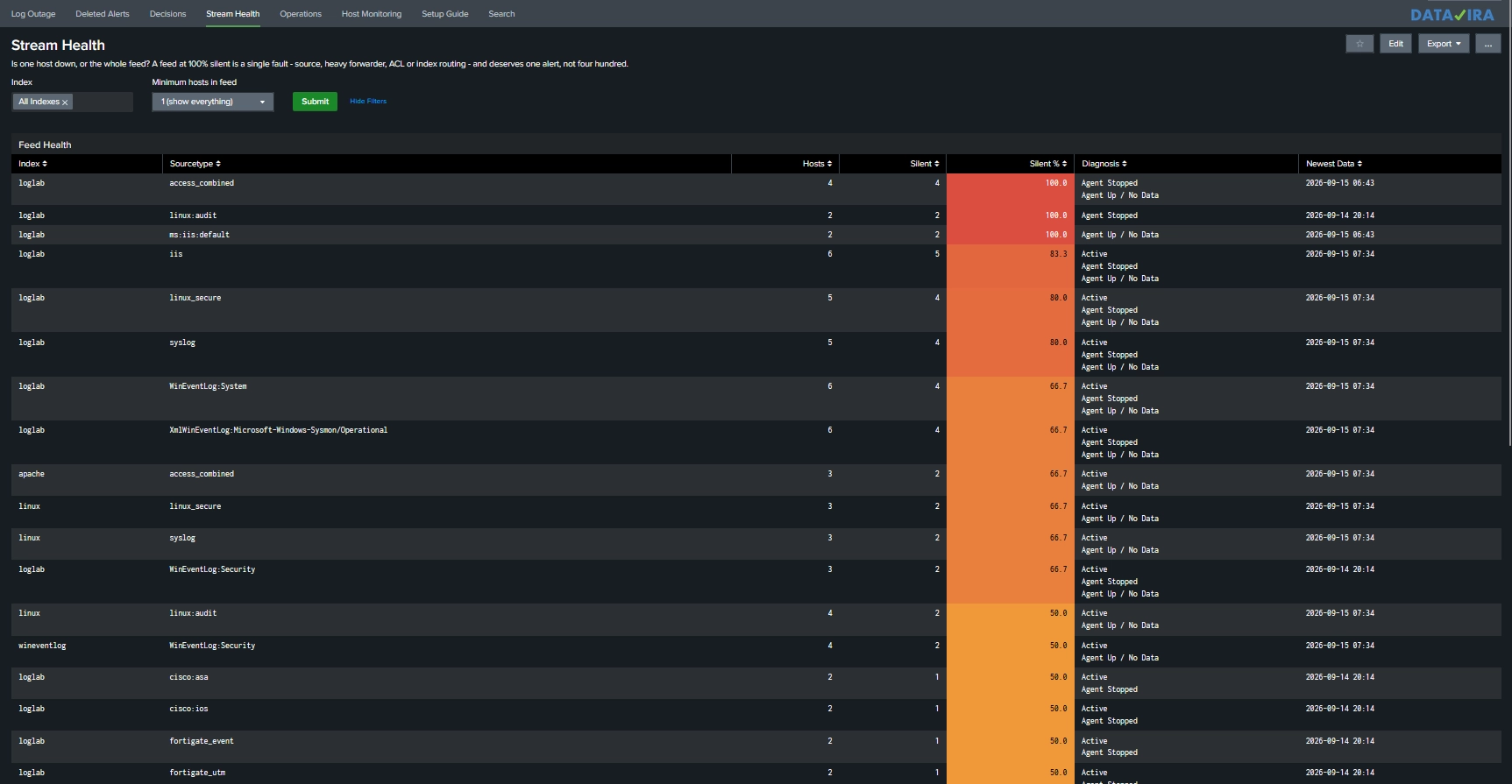This screenshot has width=1512, height=784.
Task: Click into the Index filter input field
Action: tap(102, 102)
